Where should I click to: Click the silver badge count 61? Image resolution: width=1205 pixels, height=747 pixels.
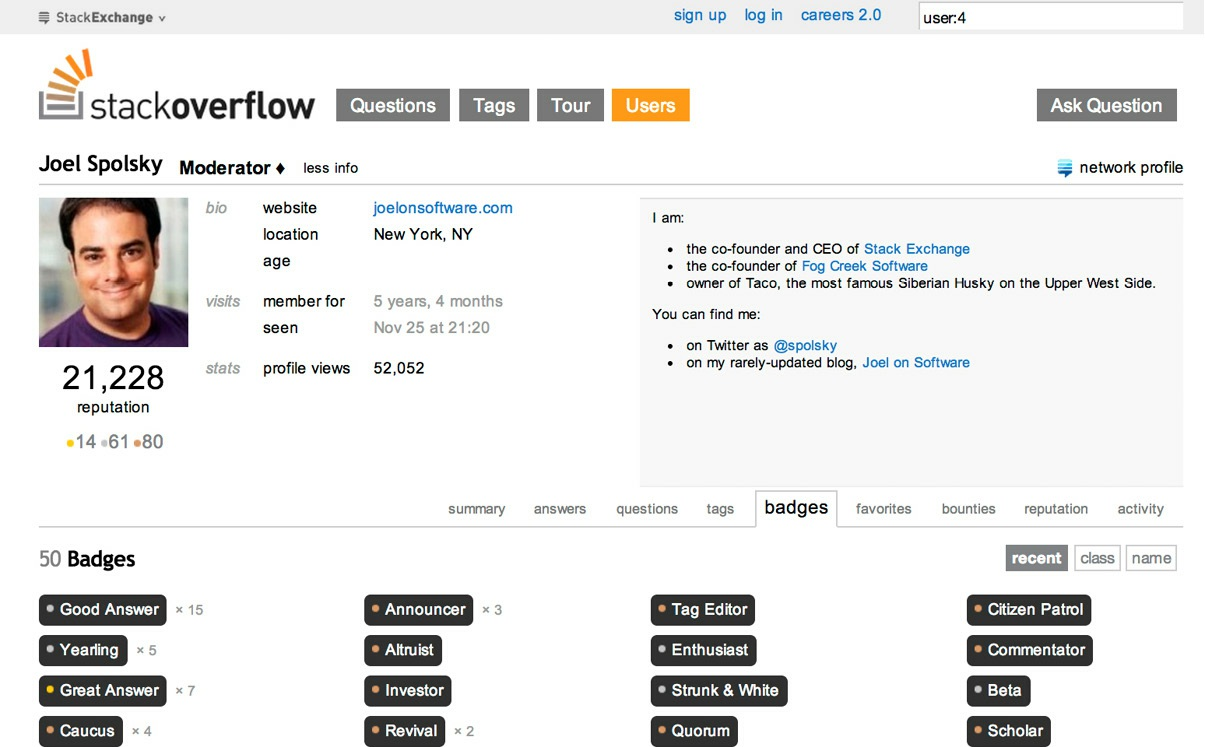click(x=115, y=442)
